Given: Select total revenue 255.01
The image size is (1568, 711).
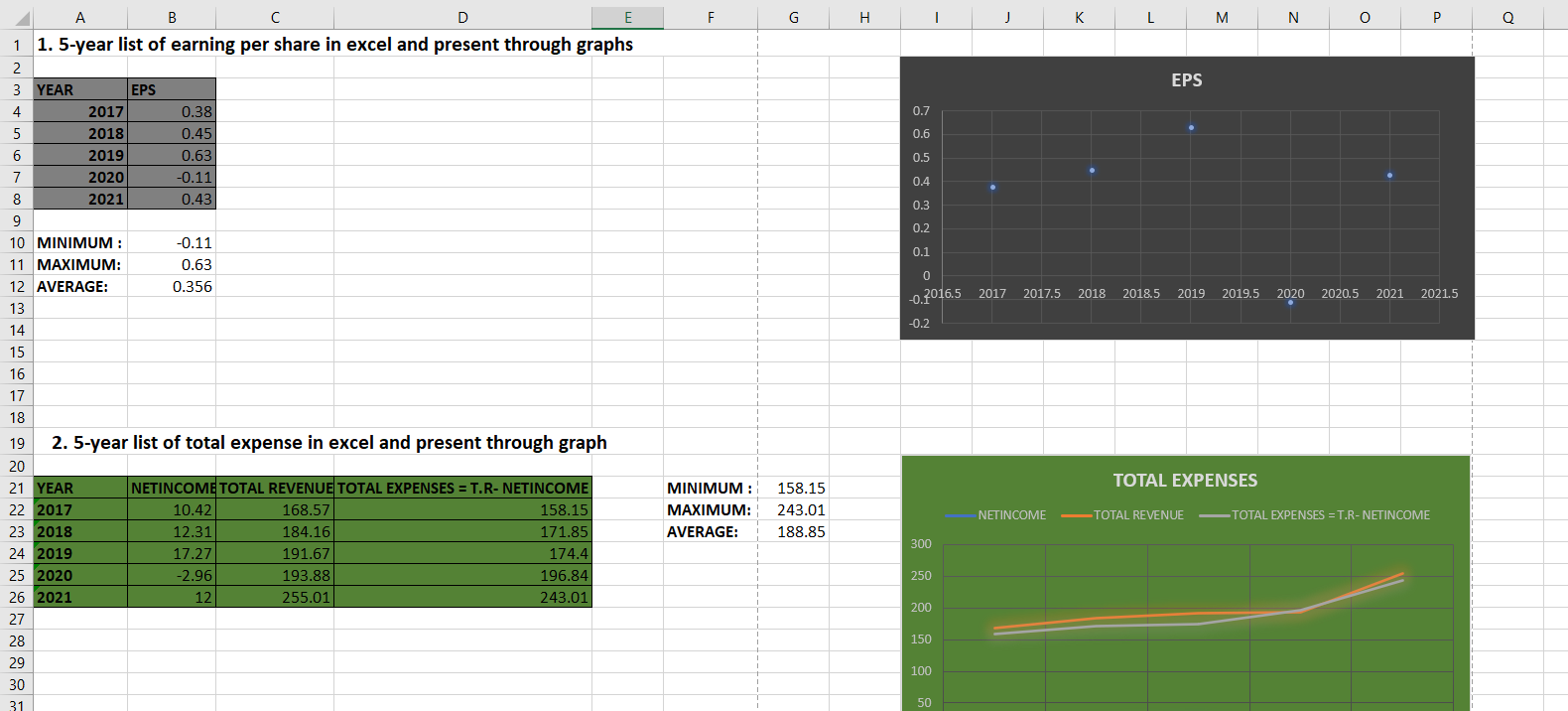Looking at the screenshot, I should tap(275, 597).
